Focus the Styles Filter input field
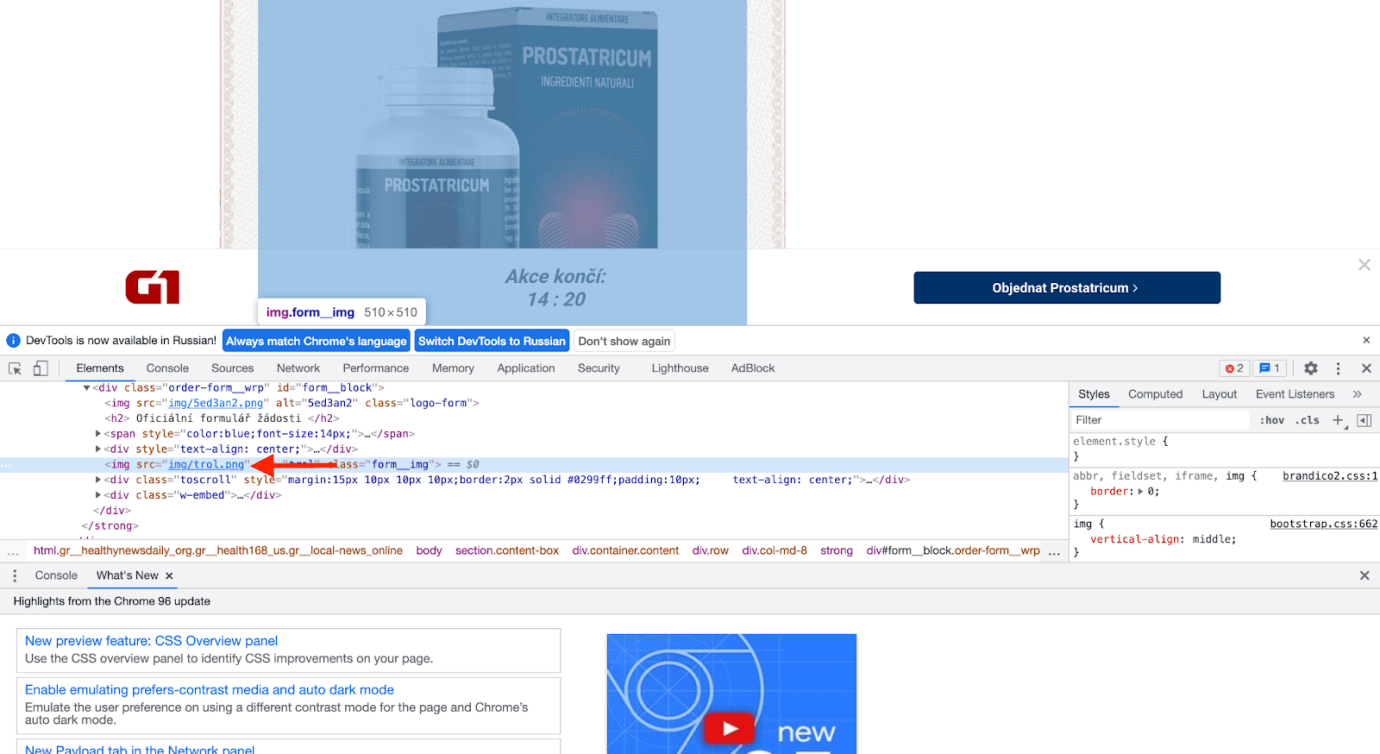This screenshot has height=754, width=1380. [1160, 420]
